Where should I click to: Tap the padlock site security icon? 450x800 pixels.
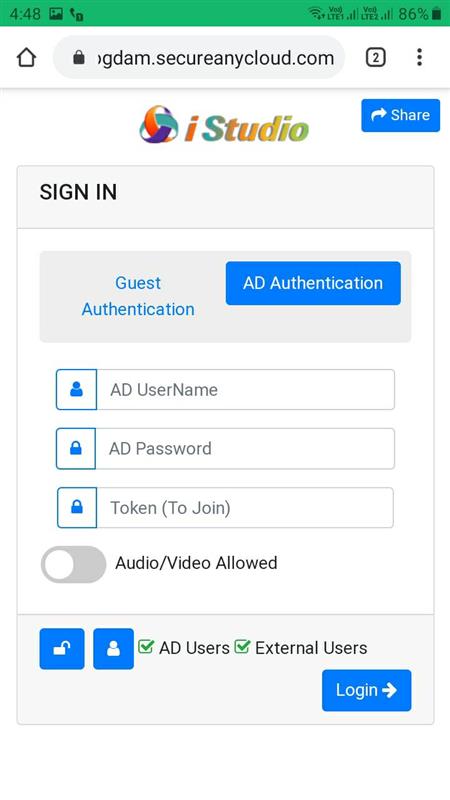click(79, 58)
